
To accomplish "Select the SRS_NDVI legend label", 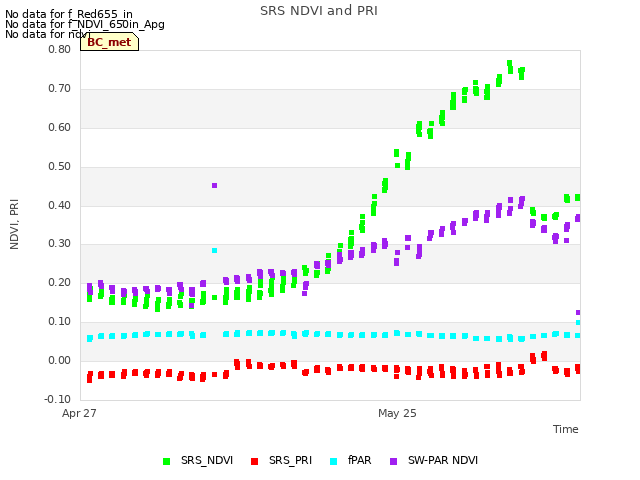I will [x=207, y=460].
